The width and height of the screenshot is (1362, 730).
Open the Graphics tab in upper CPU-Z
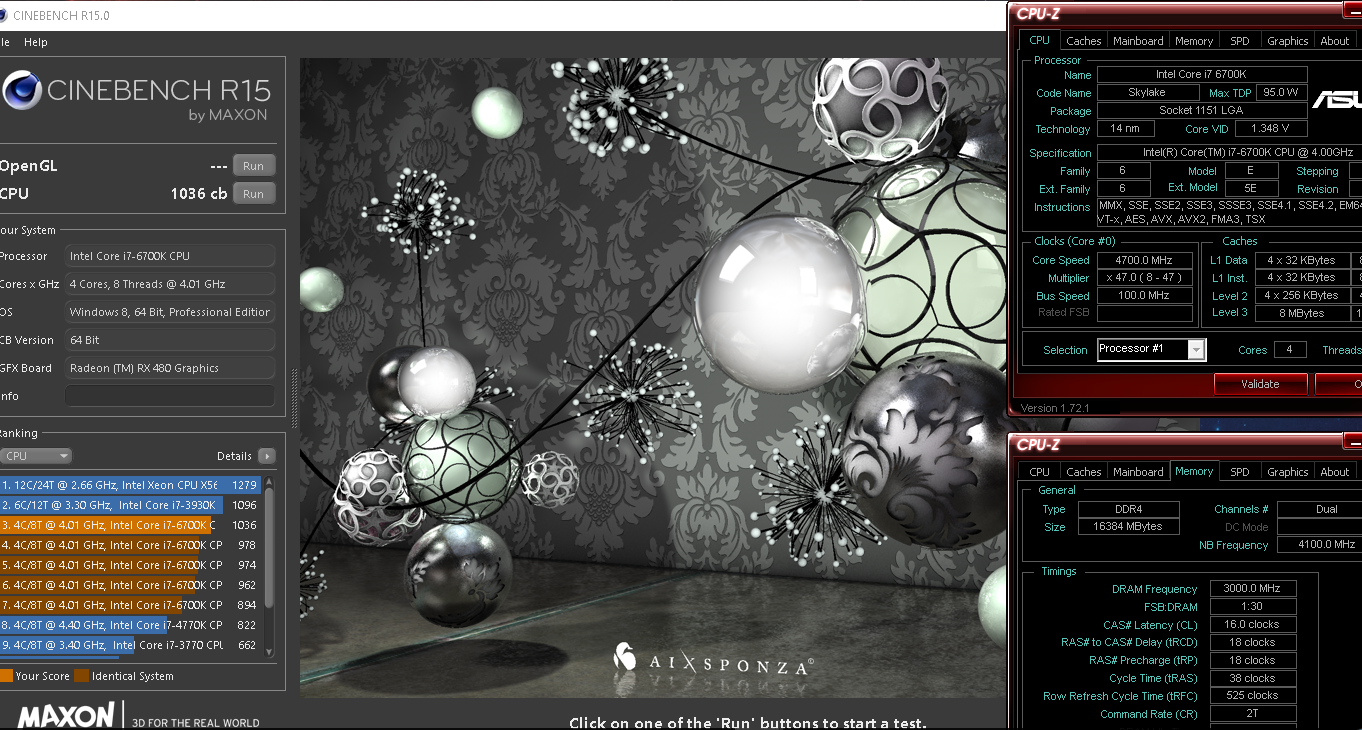[1287, 41]
